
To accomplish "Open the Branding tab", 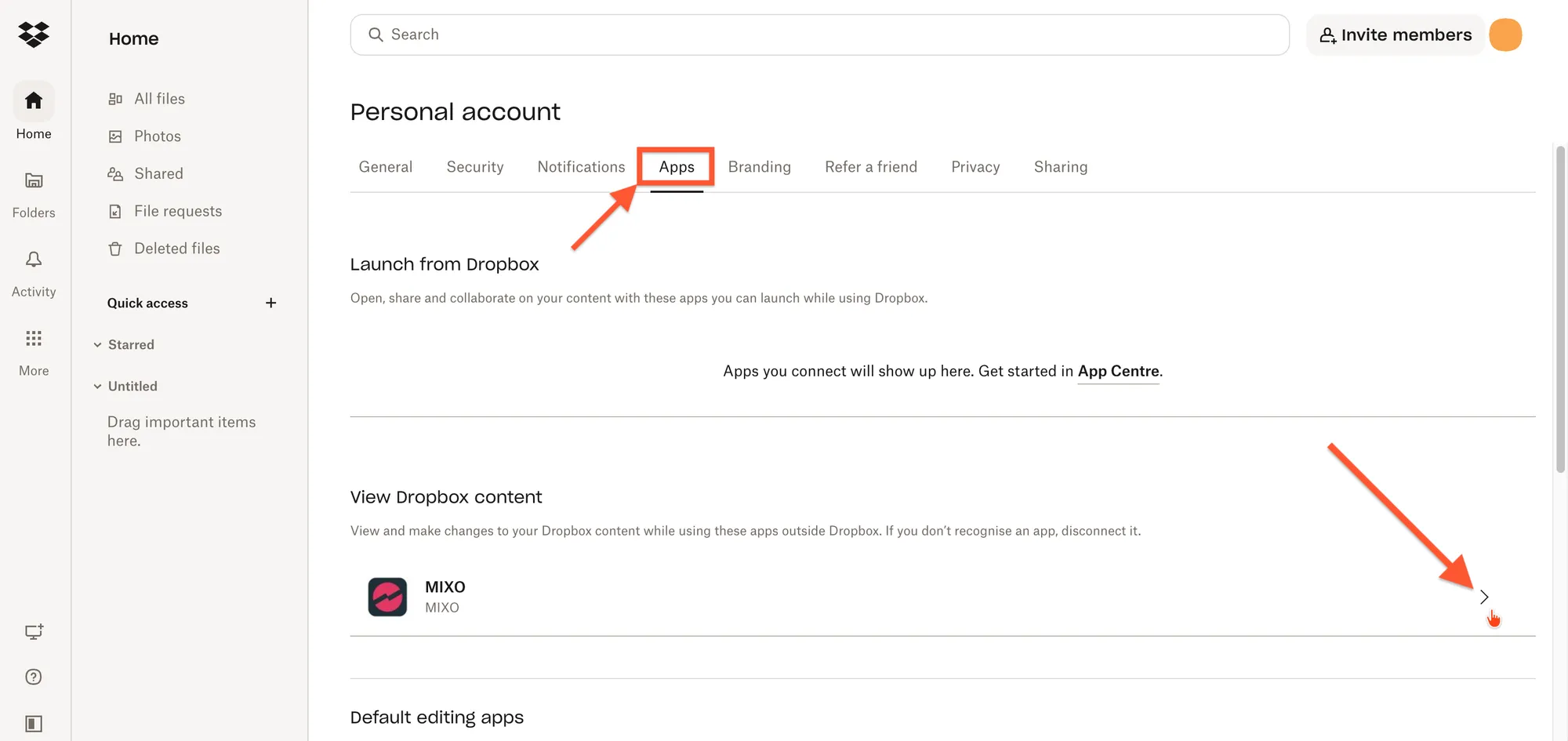I will [x=759, y=167].
